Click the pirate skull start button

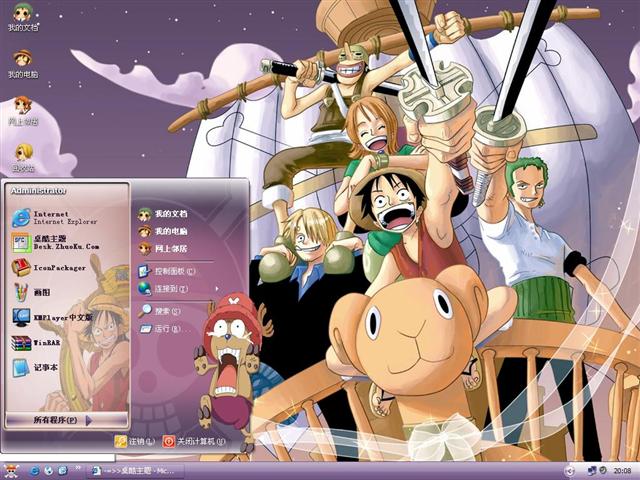(11, 471)
